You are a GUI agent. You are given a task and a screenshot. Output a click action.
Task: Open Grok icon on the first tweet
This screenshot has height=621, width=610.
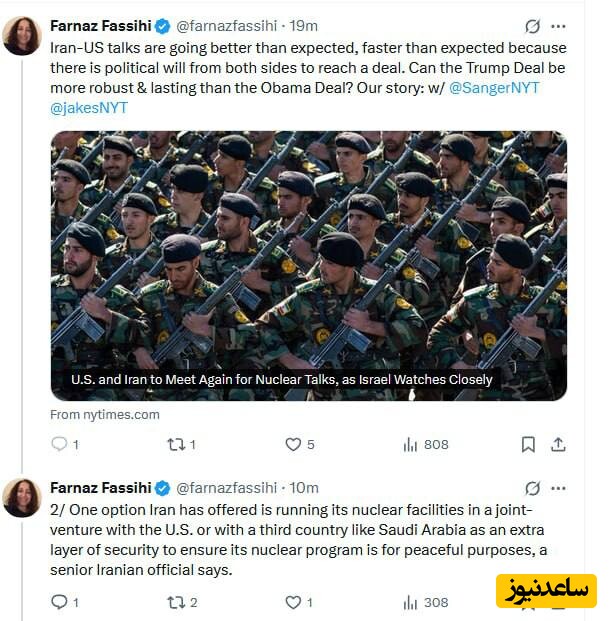[x=533, y=26]
